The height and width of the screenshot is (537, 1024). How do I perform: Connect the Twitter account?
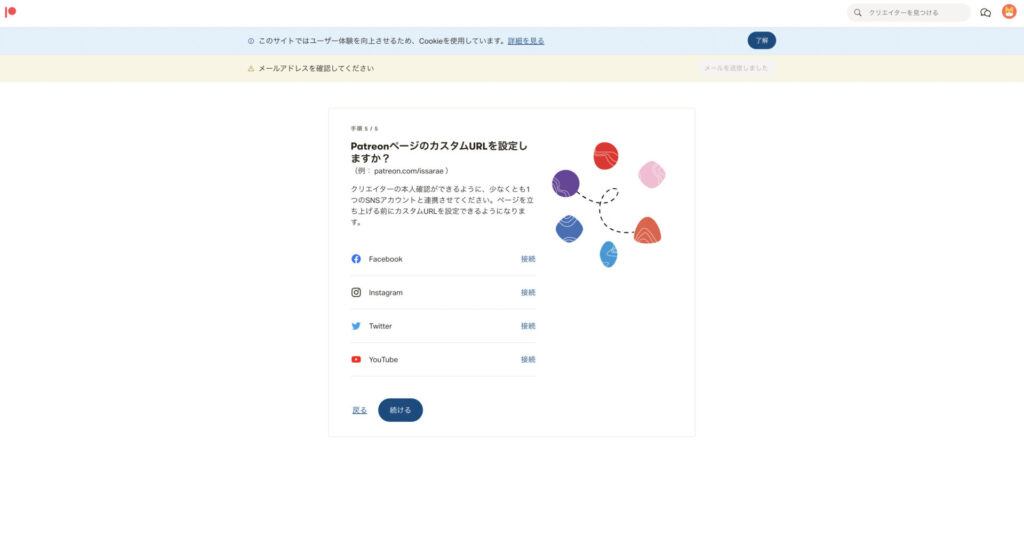coord(528,326)
